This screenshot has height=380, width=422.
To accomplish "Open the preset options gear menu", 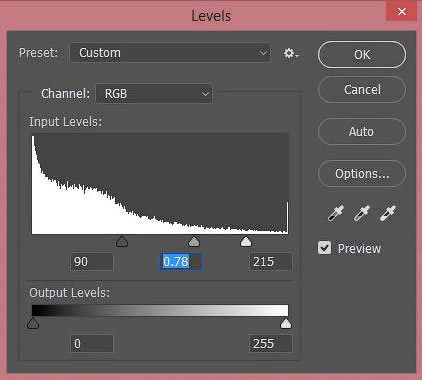I will [x=291, y=53].
